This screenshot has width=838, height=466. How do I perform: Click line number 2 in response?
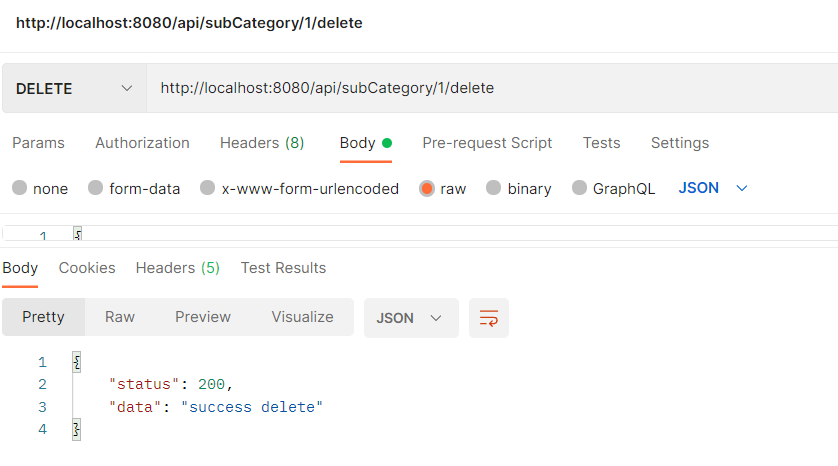click(x=42, y=385)
